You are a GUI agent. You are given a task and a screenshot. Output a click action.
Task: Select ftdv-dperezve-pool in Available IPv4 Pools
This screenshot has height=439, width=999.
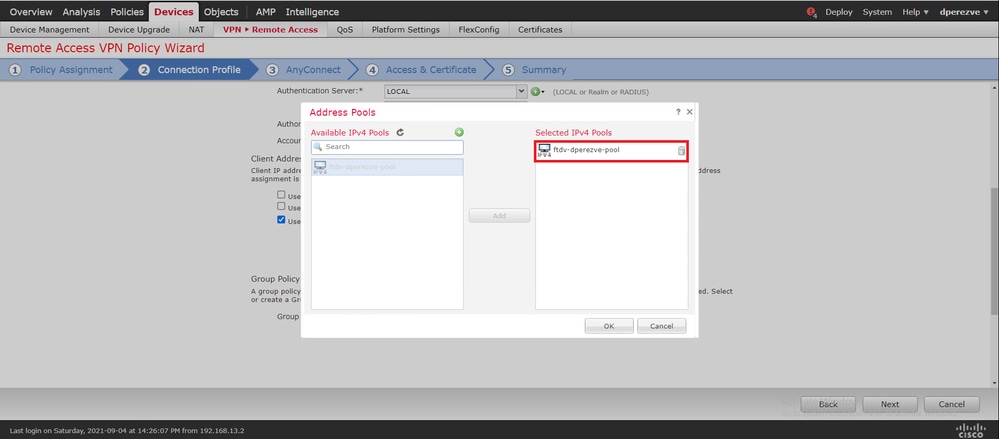(x=387, y=167)
